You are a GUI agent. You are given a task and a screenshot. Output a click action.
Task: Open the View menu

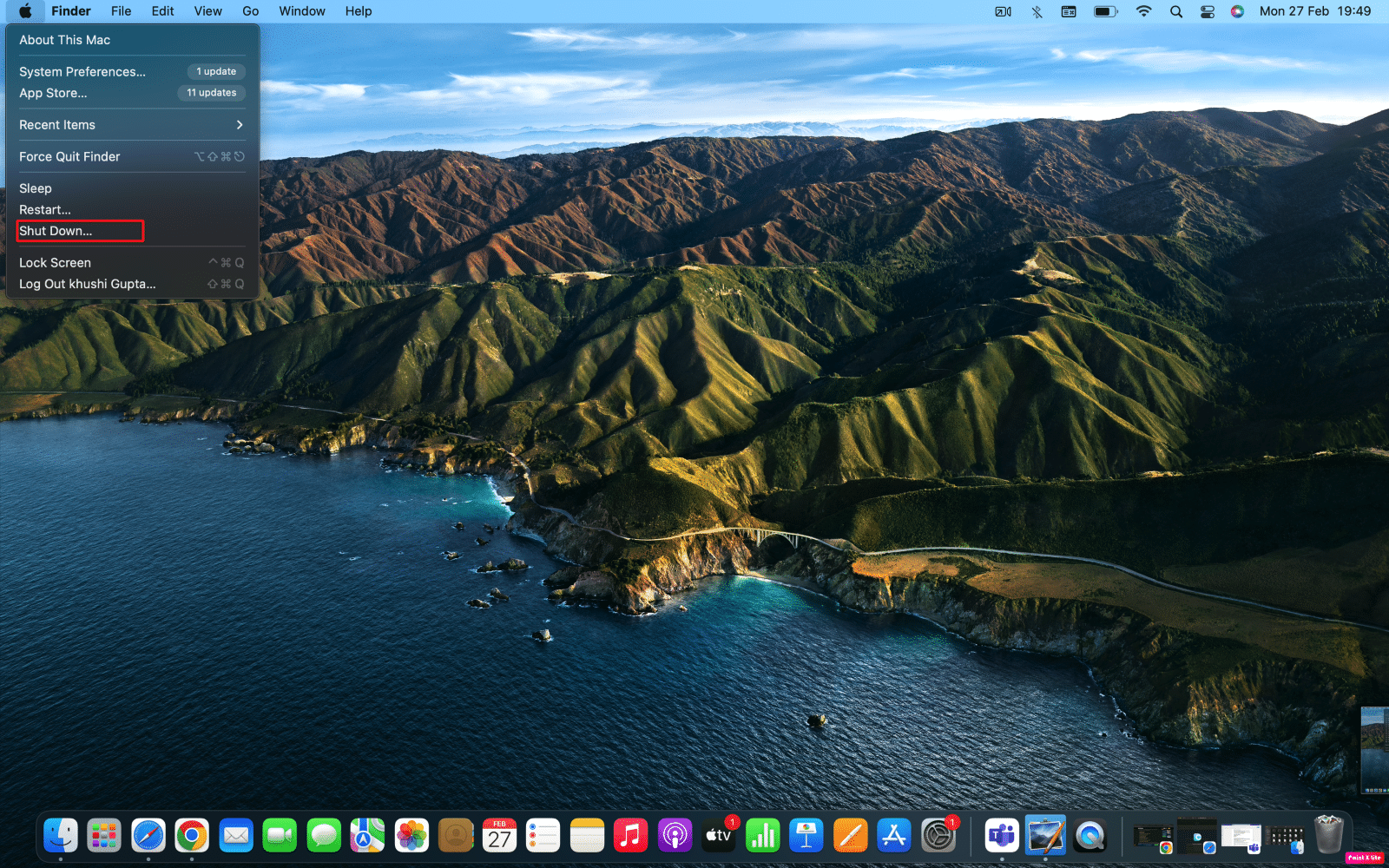point(207,11)
